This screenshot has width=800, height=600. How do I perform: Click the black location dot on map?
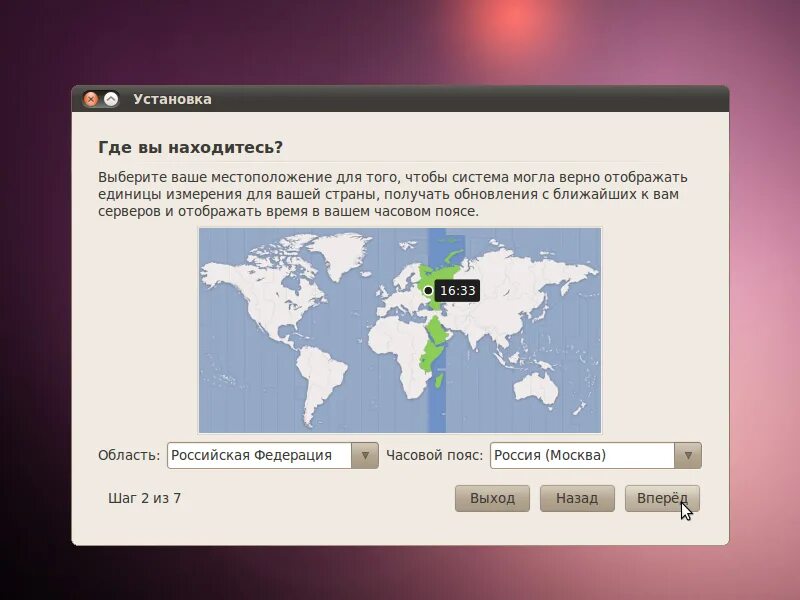[x=428, y=290]
